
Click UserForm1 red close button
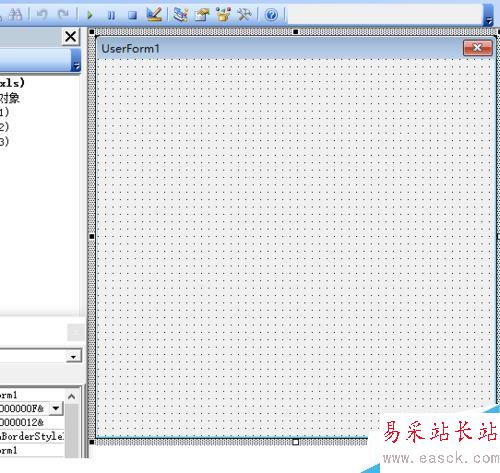click(x=478, y=48)
